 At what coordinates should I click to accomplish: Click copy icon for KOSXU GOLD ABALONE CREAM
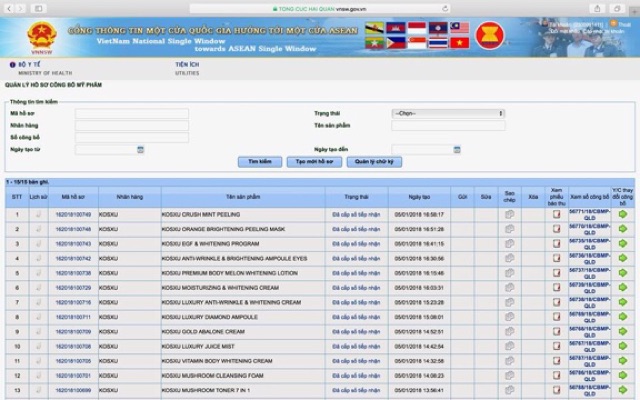[509, 331]
